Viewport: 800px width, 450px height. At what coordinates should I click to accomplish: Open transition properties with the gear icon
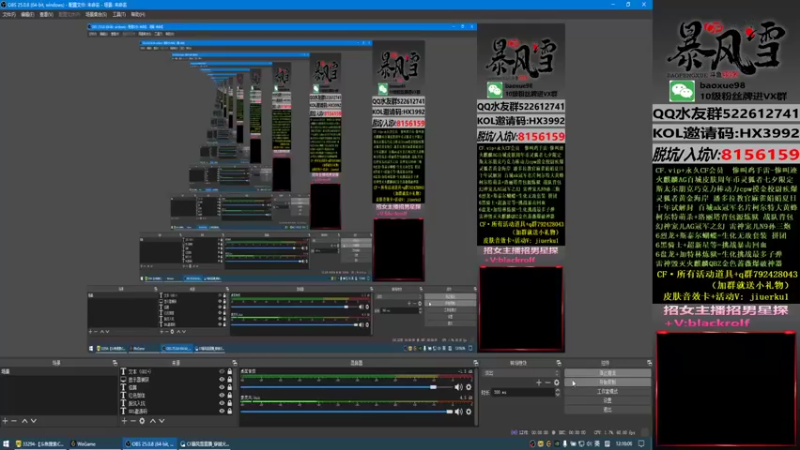557,383
